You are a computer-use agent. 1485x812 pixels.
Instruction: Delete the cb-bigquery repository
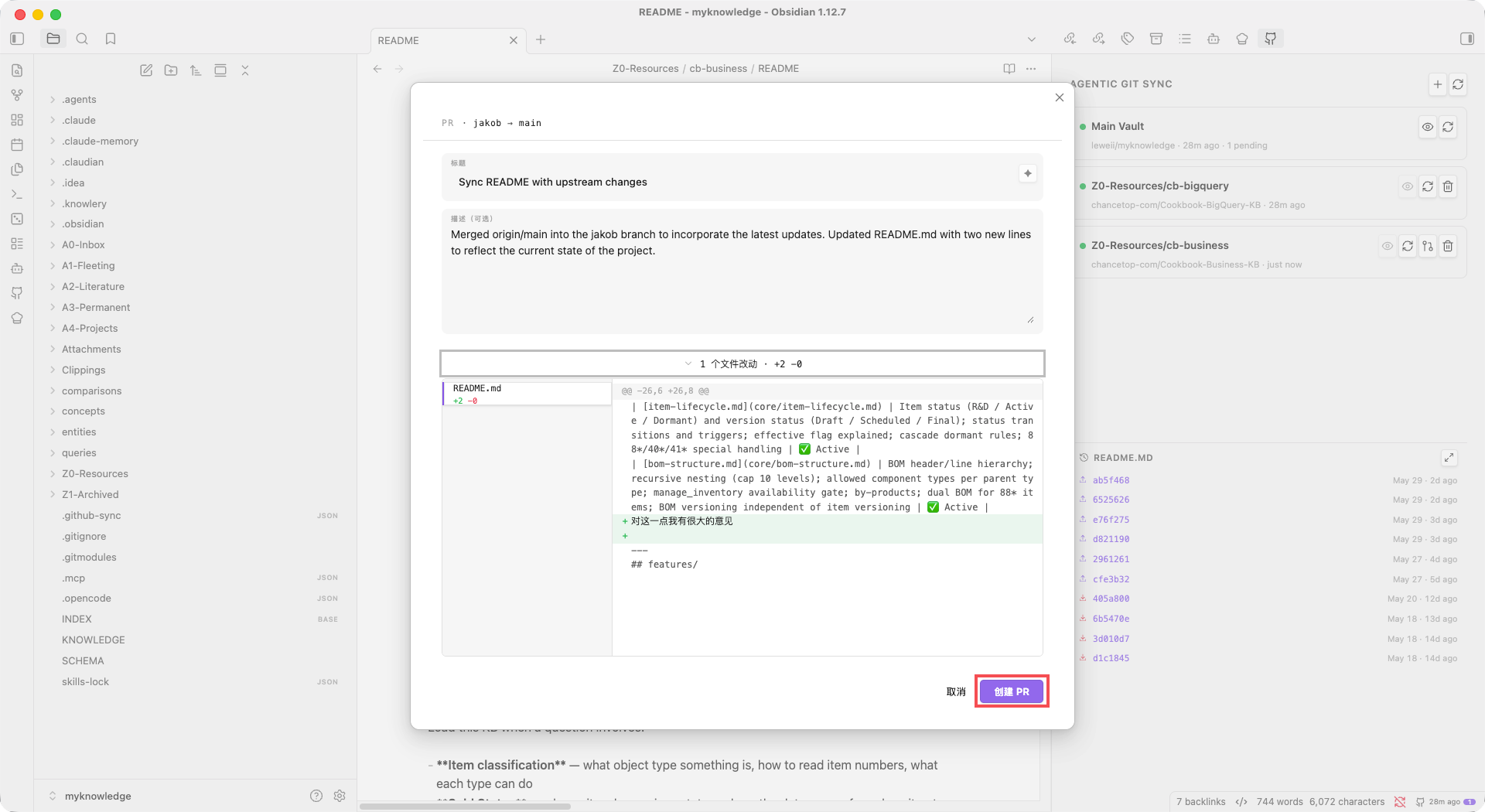pos(1448,186)
